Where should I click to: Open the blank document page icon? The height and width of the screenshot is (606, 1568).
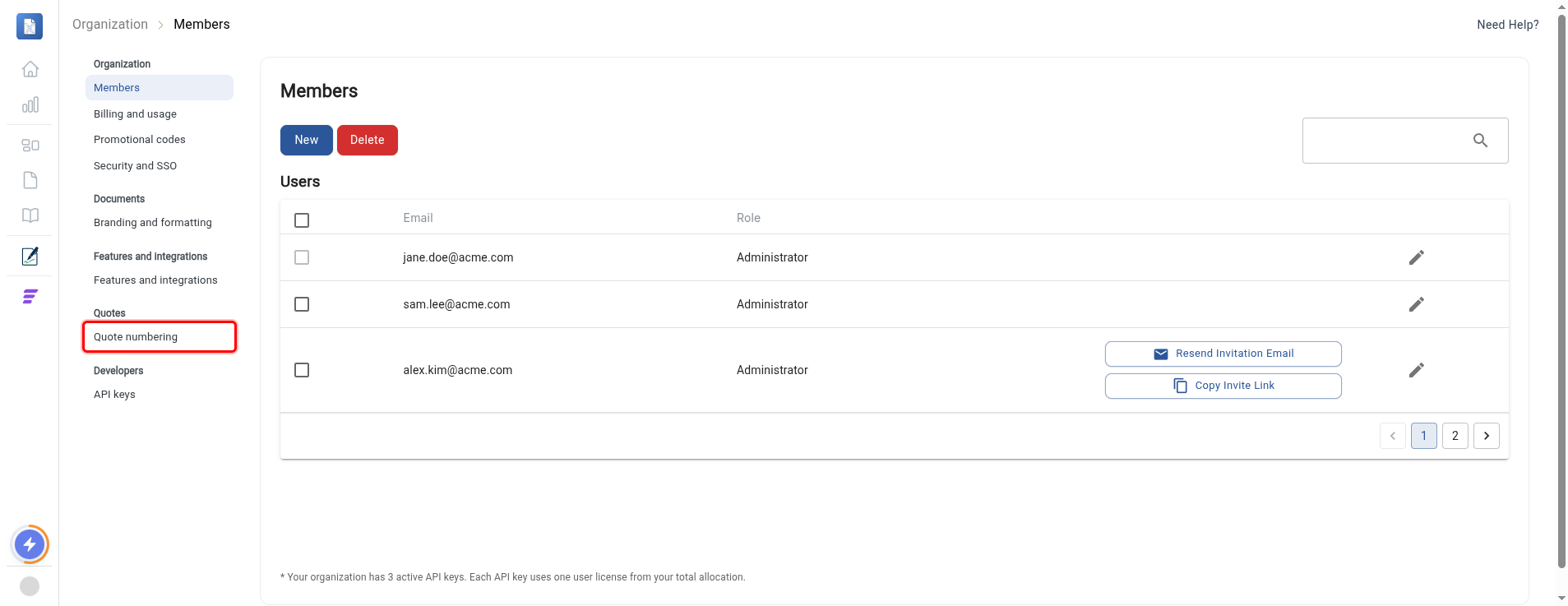tap(30, 180)
